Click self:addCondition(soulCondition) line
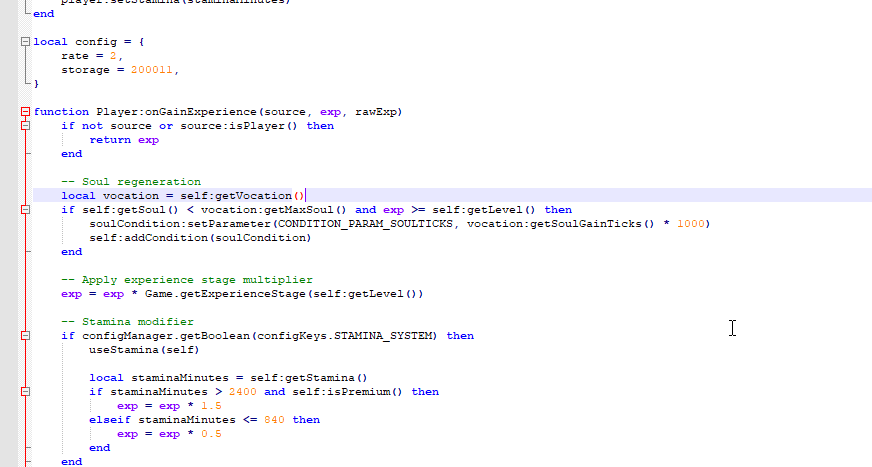Screen dimensions: 872x467 (x=200, y=238)
